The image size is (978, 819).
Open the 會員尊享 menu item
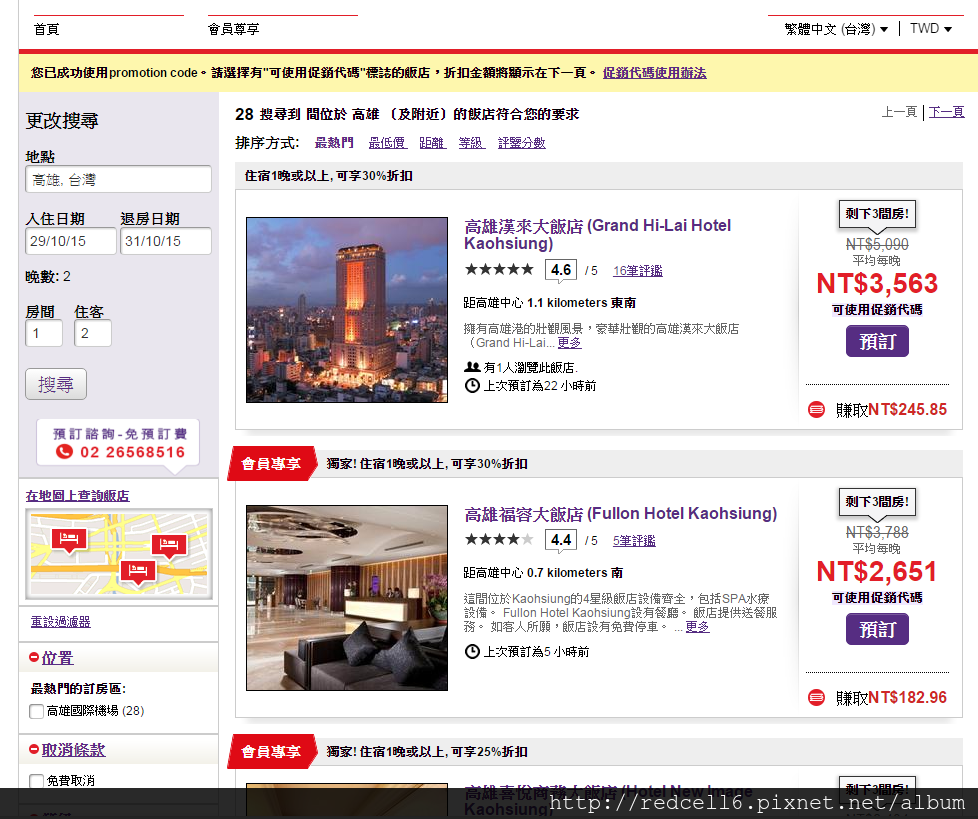233,29
